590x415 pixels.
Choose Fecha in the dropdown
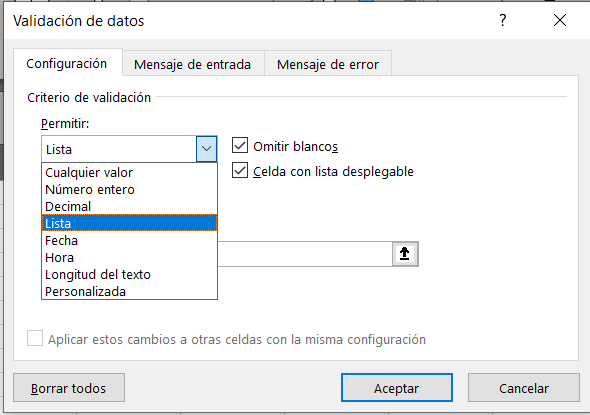[x=129, y=240]
